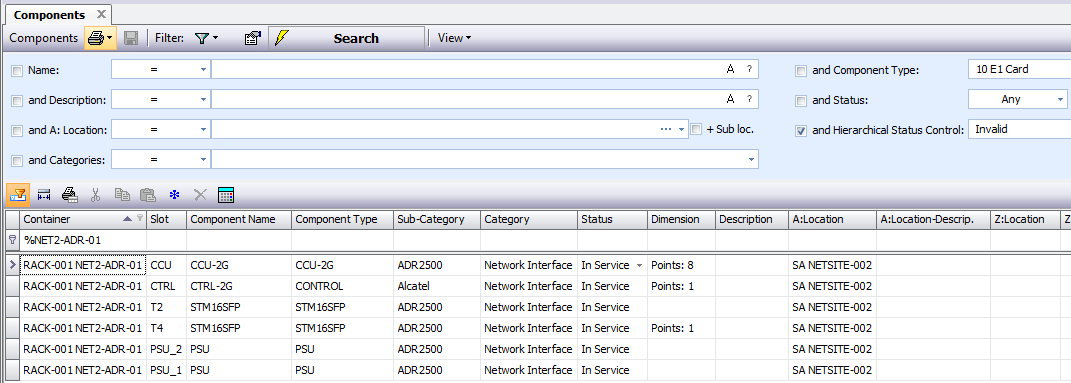Open the View menu
The image size is (1071, 383).
pos(454,38)
